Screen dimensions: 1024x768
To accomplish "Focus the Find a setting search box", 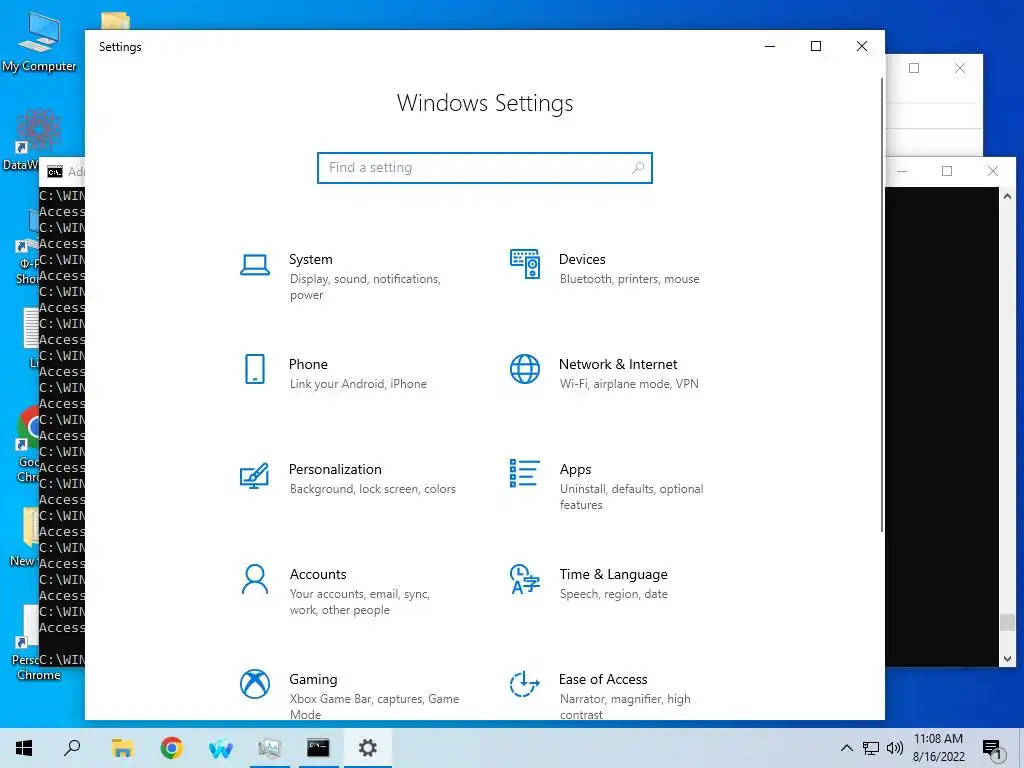I will (485, 168).
